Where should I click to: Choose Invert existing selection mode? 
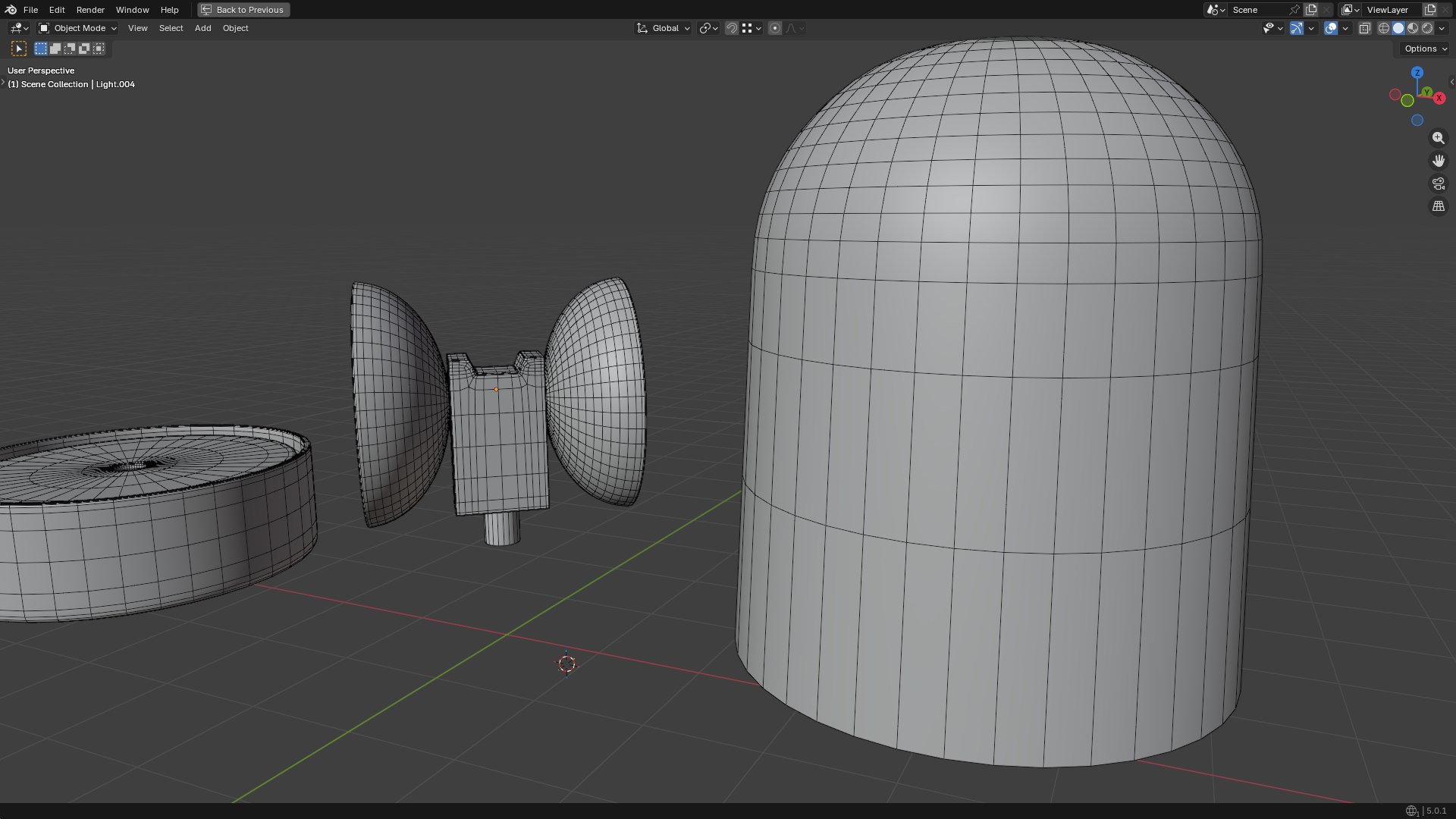(x=84, y=49)
